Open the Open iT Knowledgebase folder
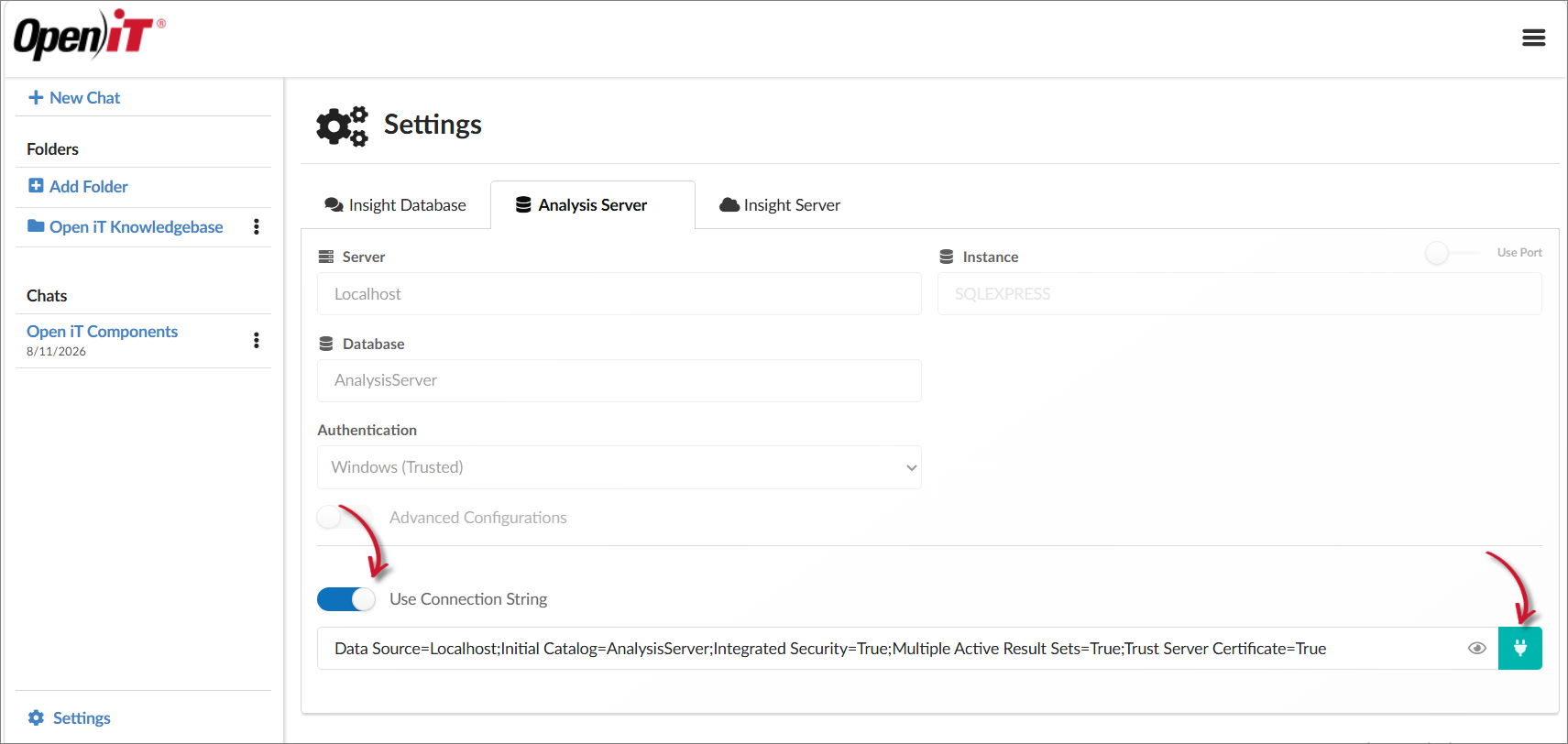The image size is (1568, 744). [x=136, y=227]
